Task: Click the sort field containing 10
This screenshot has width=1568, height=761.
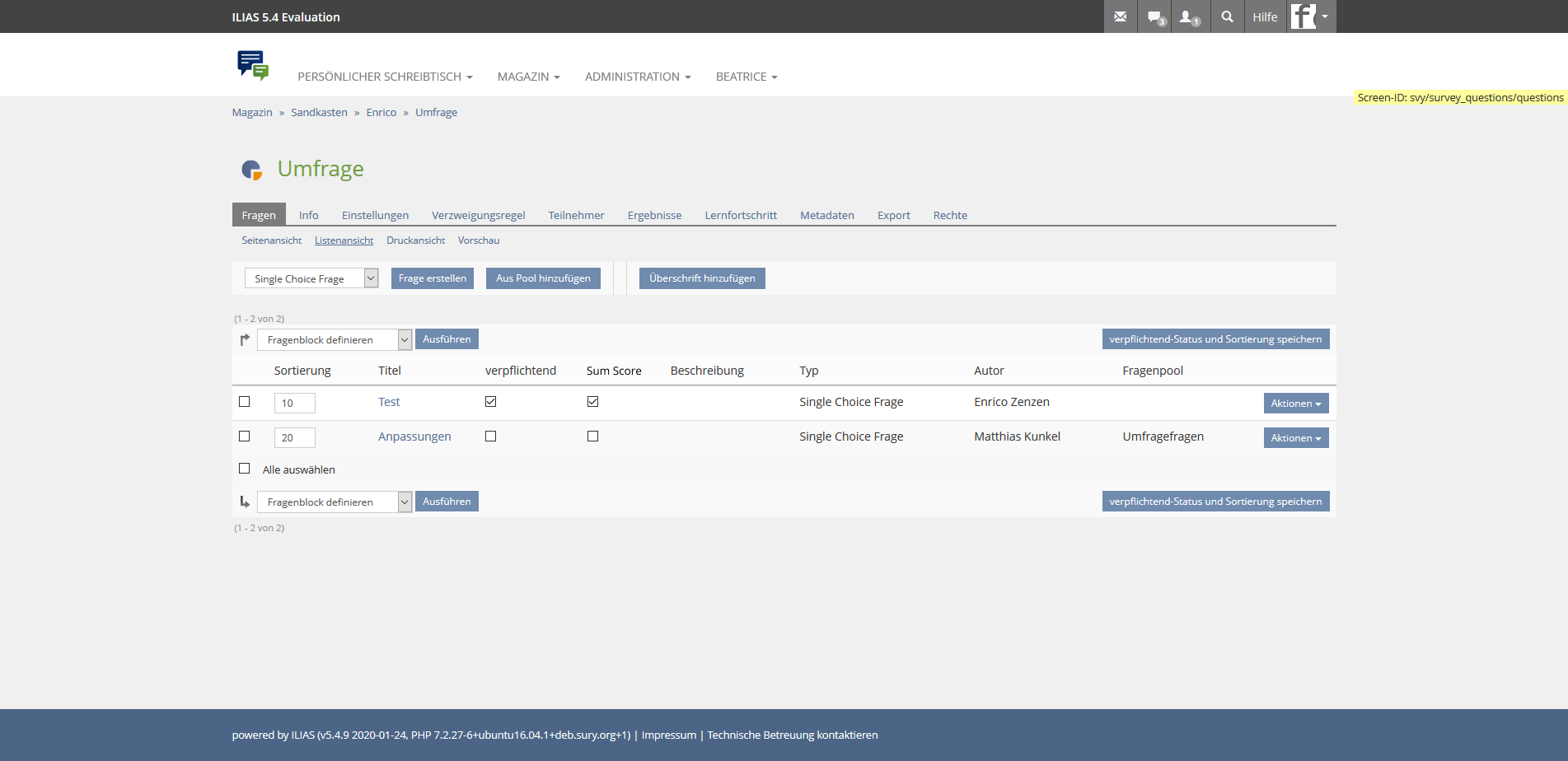Action: coord(294,403)
